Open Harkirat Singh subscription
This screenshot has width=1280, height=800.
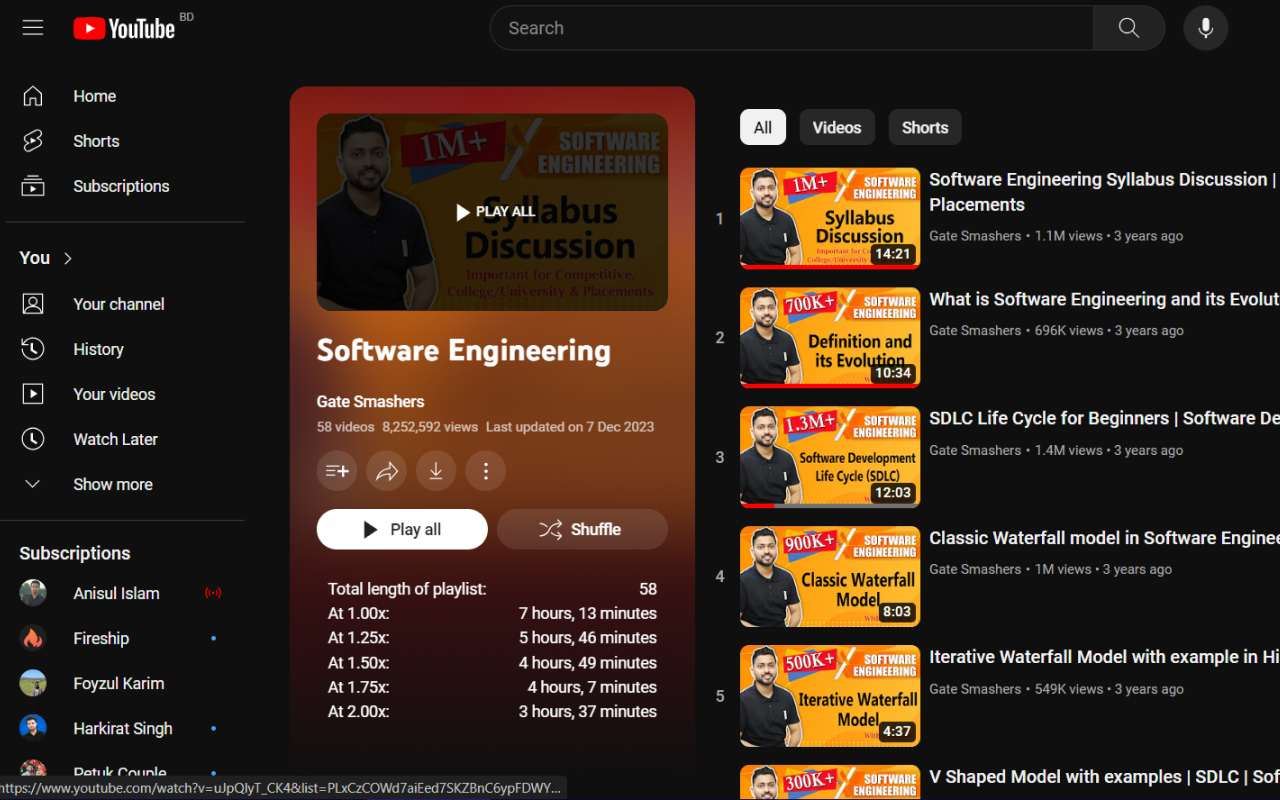pos(125,728)
